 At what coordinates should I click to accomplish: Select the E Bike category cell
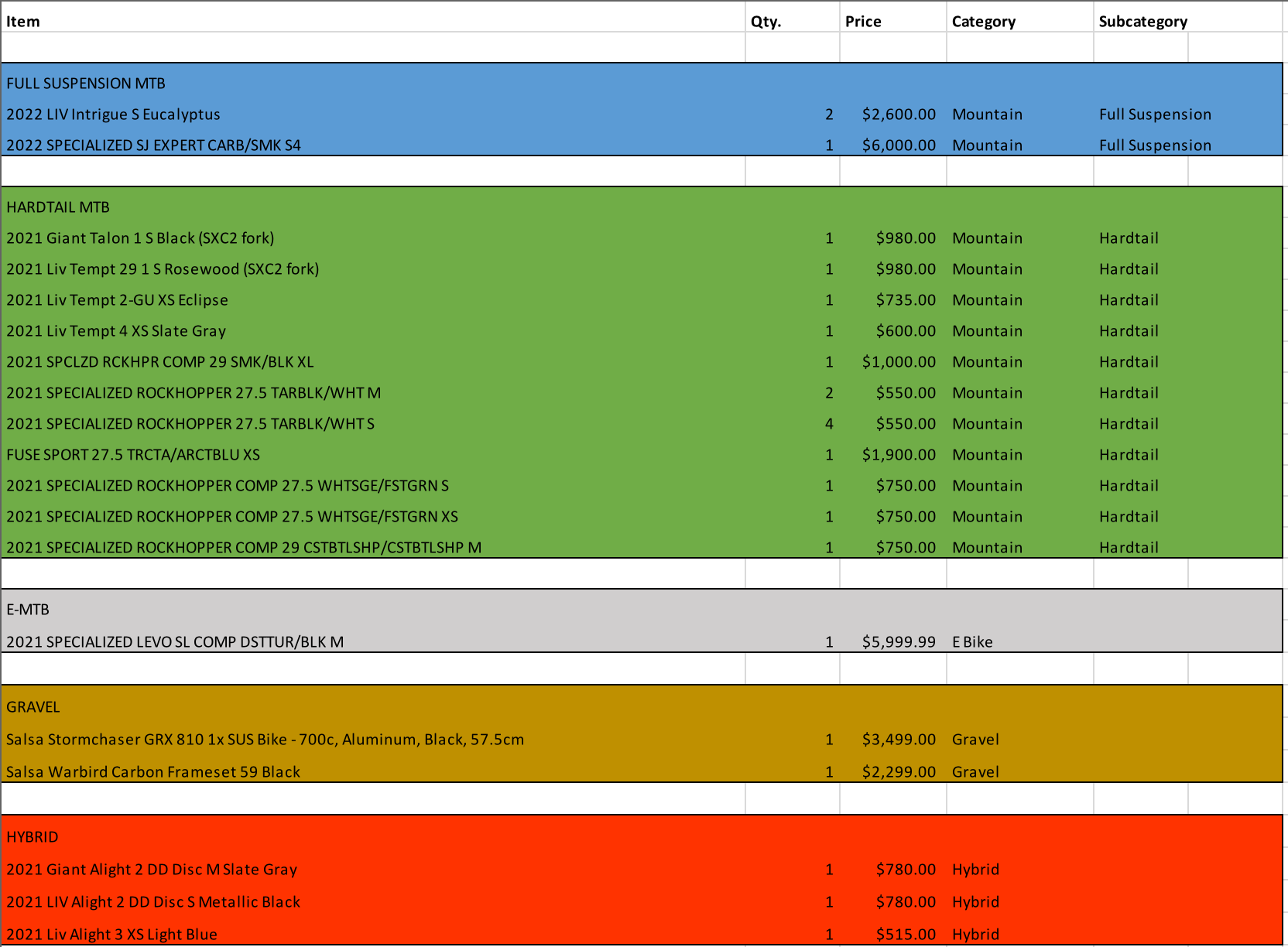pos(972,642)
